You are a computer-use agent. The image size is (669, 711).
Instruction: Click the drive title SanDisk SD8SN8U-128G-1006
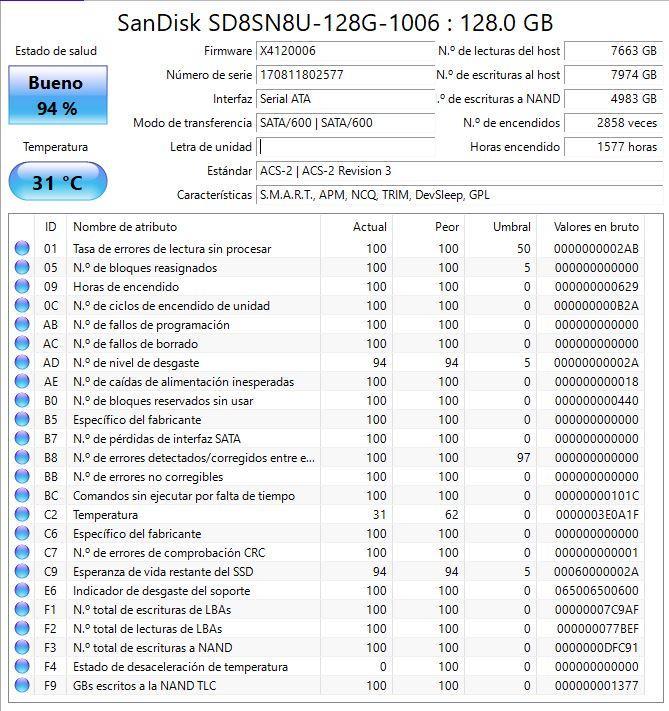point(278,23)
